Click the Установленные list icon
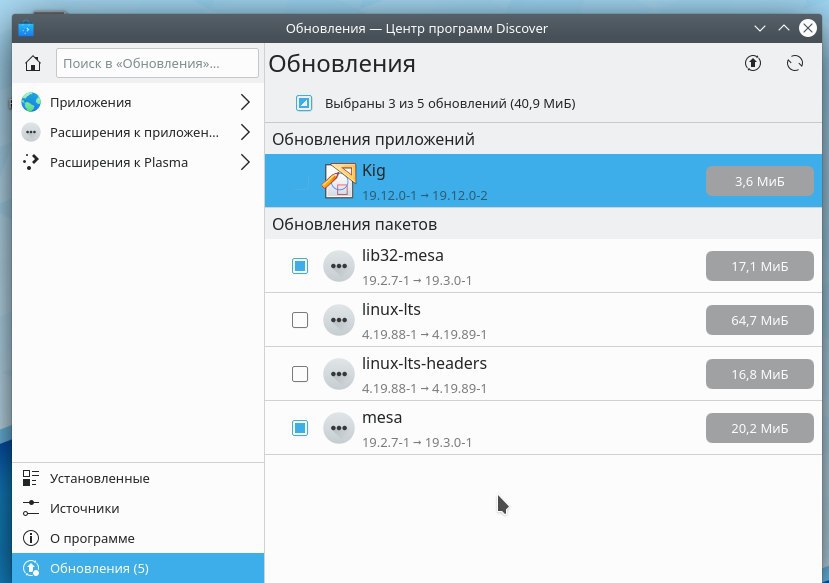Screen dimensions: 829x583 (31, 478)
